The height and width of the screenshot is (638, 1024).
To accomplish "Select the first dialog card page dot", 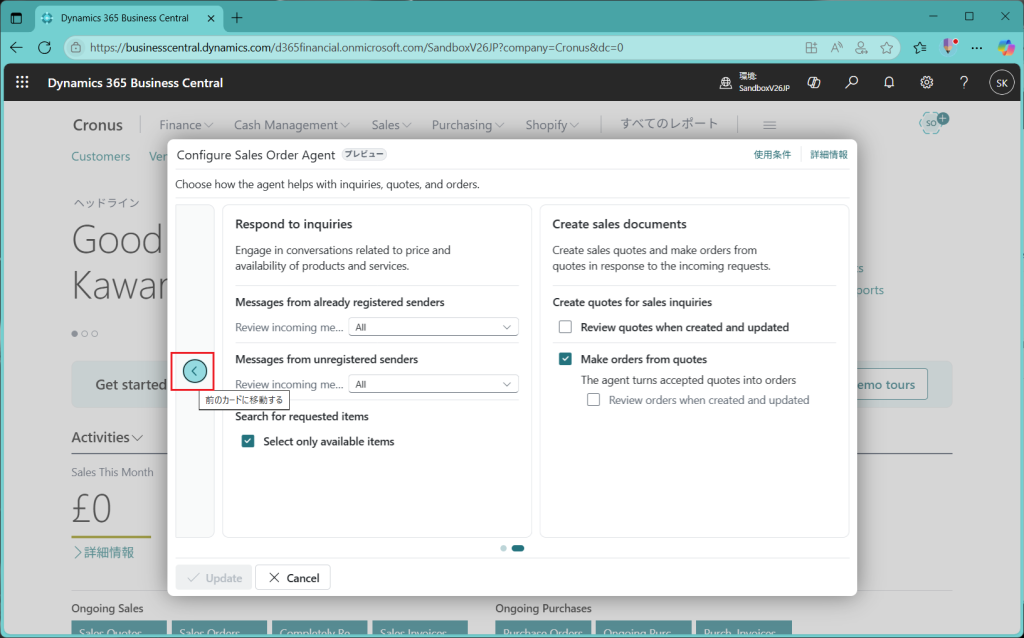I will (504, 549).
